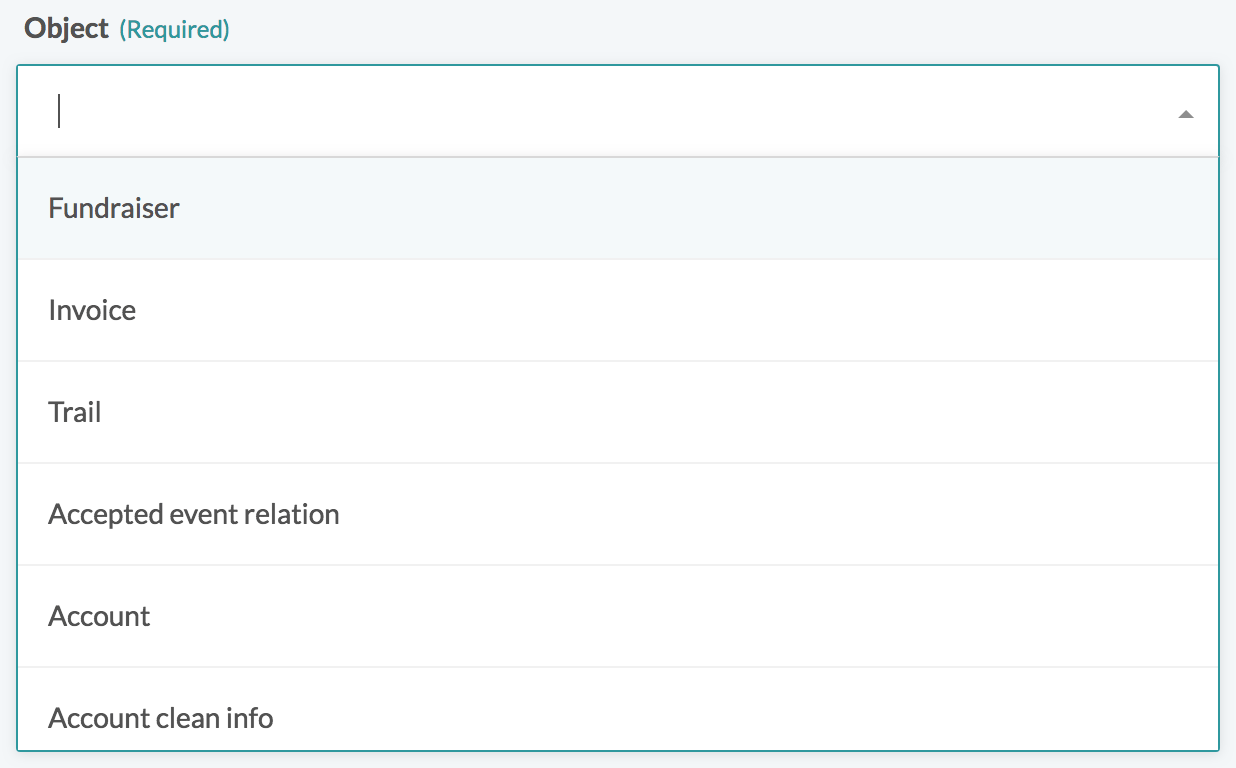This screenshot has height=768, width=1236.
Task: Choose the Account option
Action: tap(99, 616)
